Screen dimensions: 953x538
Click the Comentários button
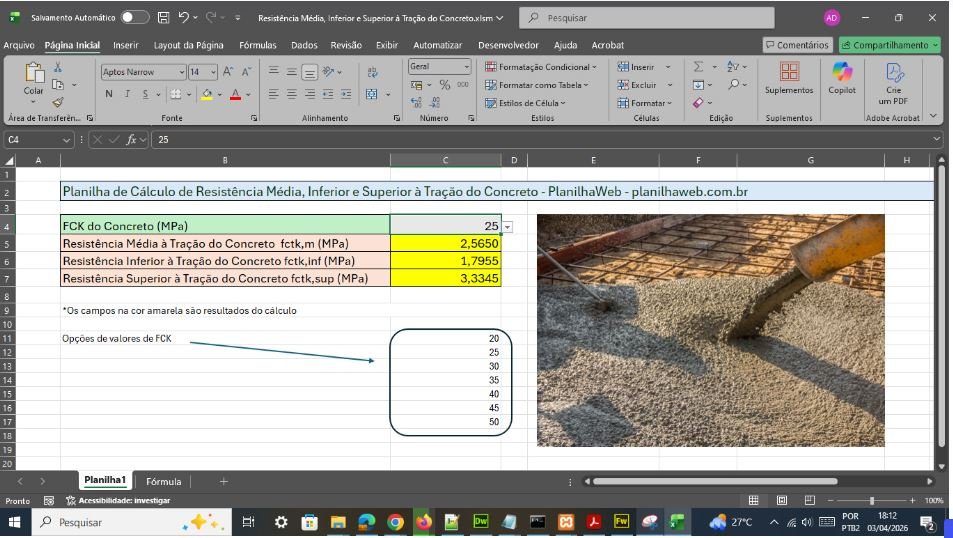[796, 45]
